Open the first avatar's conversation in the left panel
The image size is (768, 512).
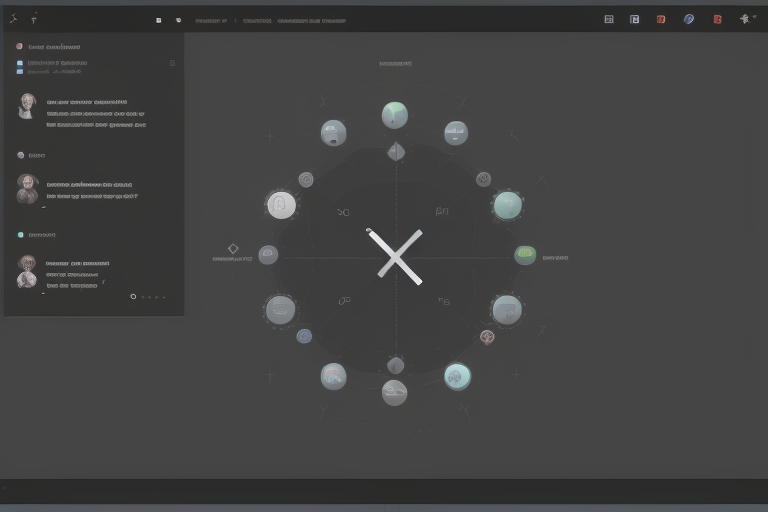pos(27,106)
